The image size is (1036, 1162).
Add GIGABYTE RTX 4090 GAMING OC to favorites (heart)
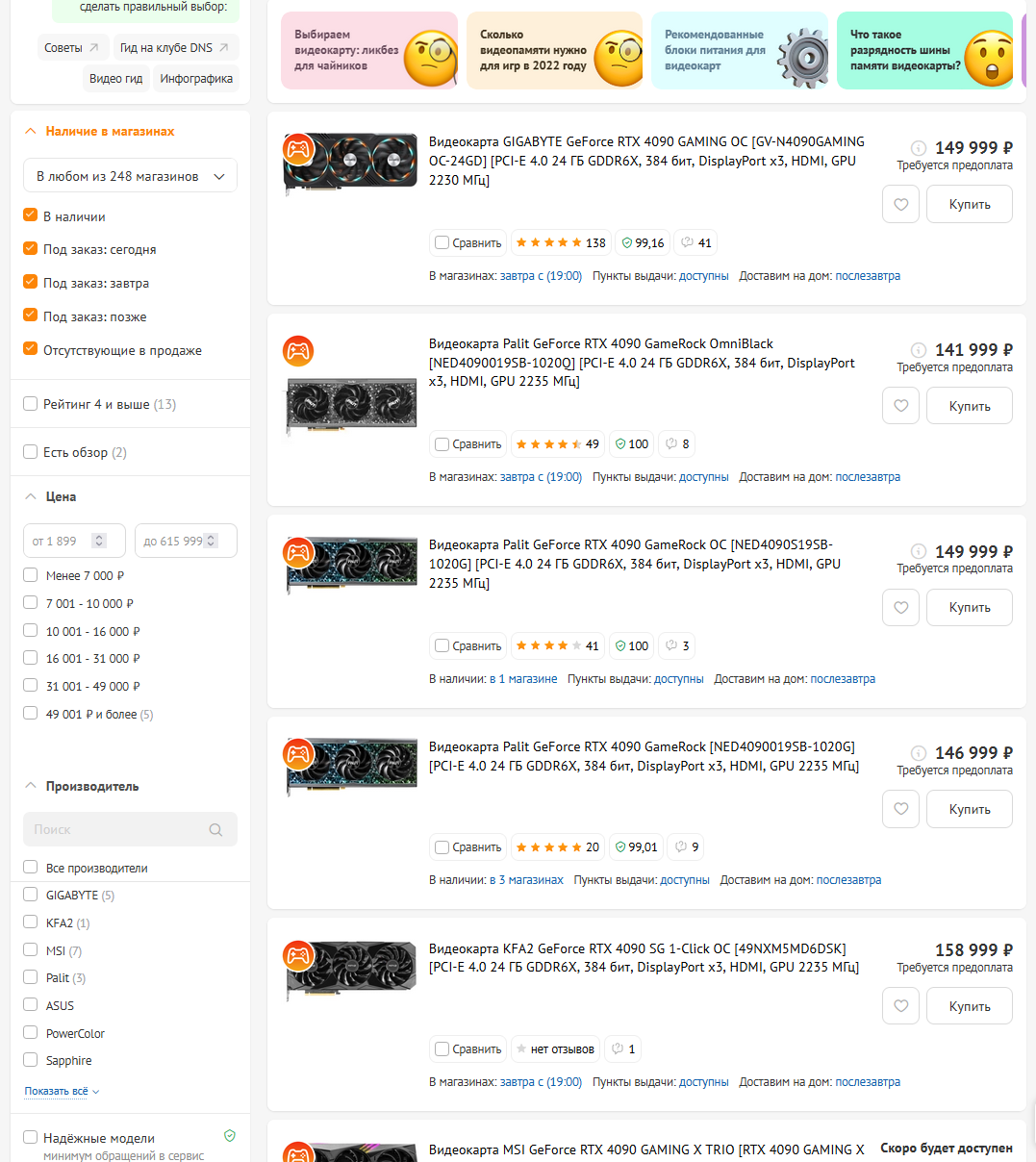coord(900,204)
